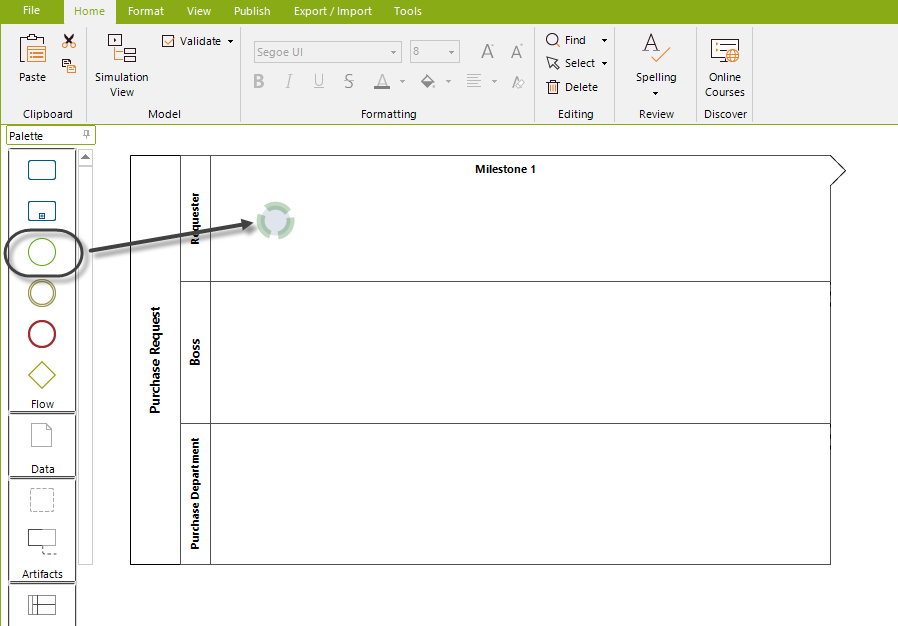Expand the Validate dropdown arrow
Viewport: 898px width, 626px height.
231,41
